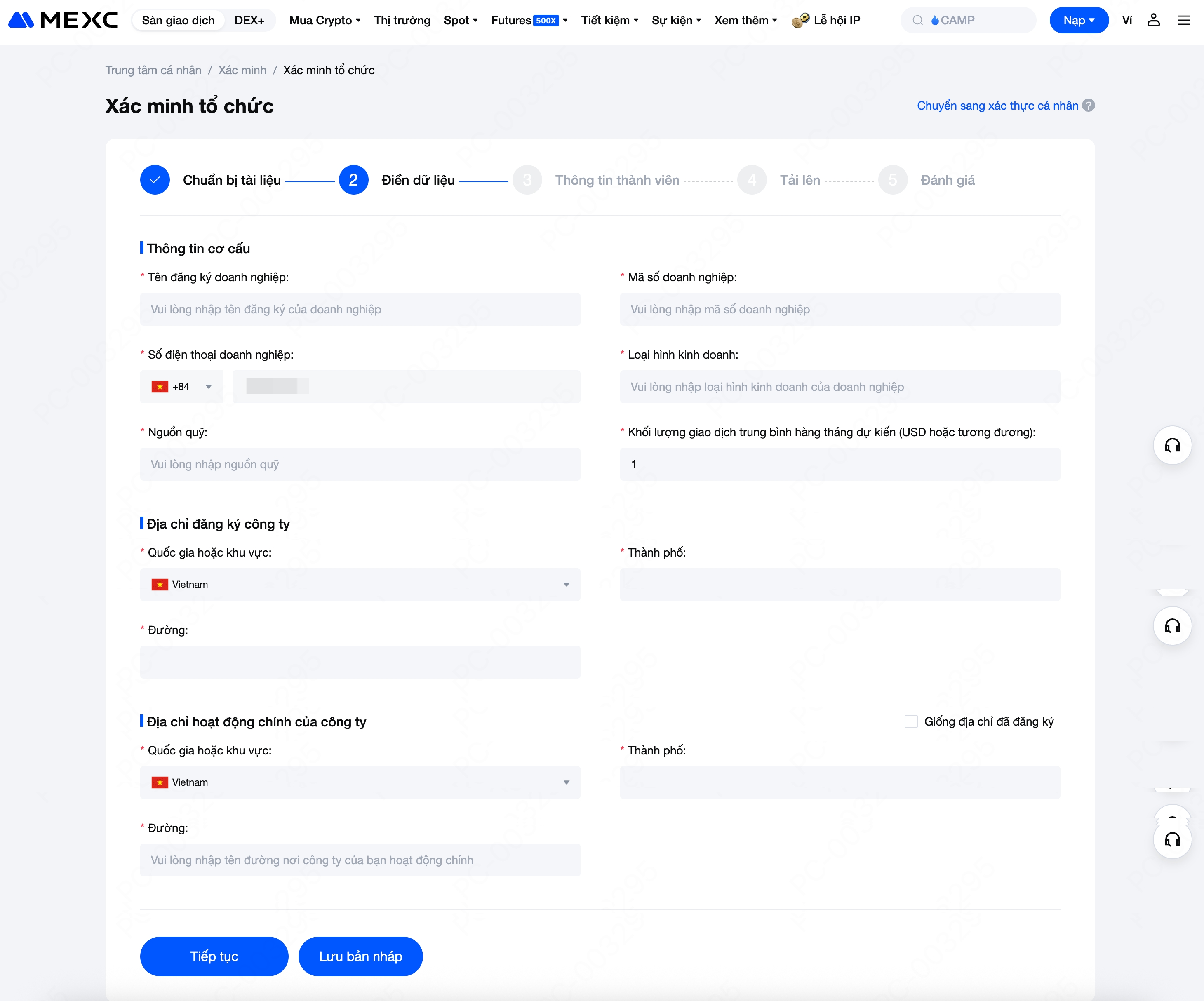Screen dimensions: 1204x1001
Task: Click the MEXC logo
Action: click(x=63, y=20)
